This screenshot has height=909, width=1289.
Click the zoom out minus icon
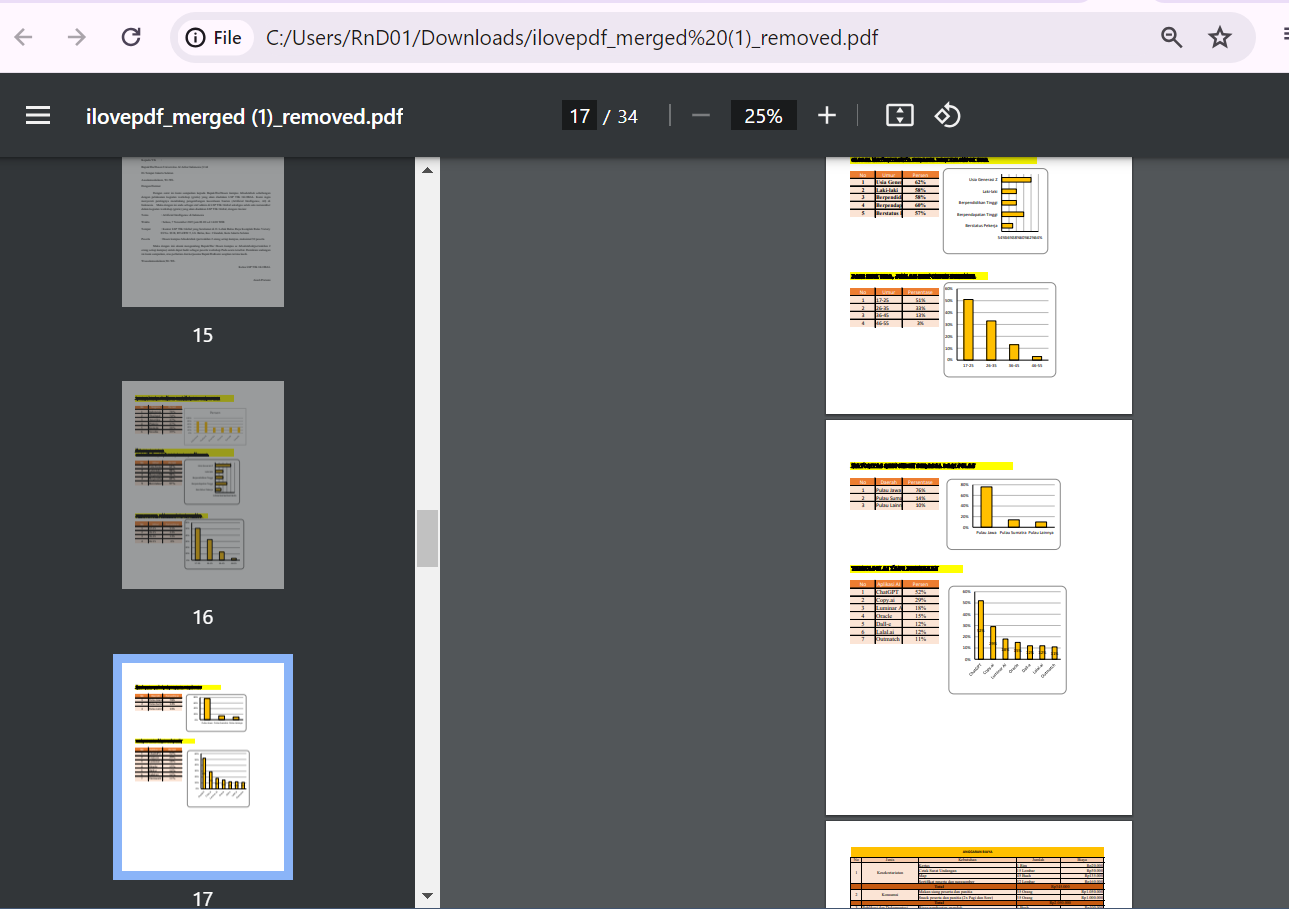pyautogui.click(x=701, y=116)
